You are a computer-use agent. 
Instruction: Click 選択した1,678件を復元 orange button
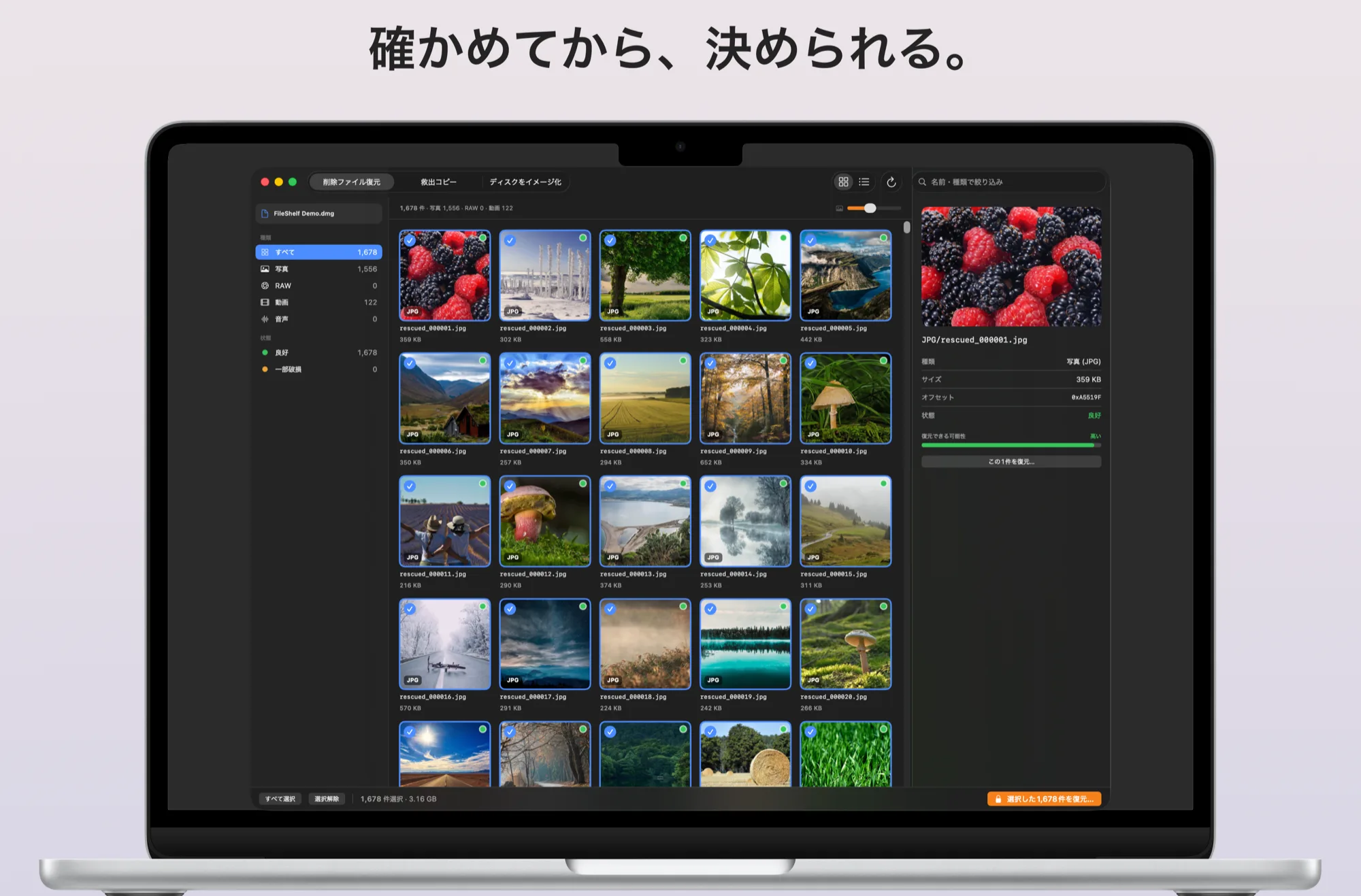point(1044,799)
